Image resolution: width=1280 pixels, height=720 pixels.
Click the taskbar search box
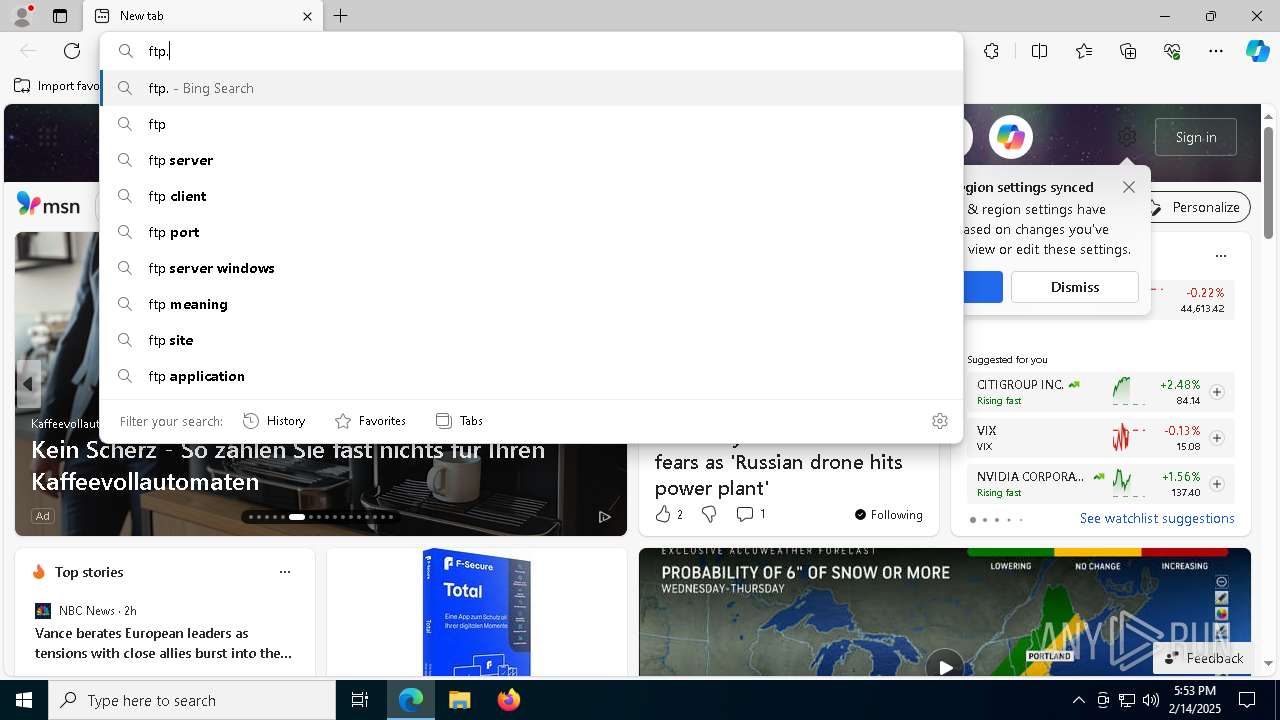[192, 700]
